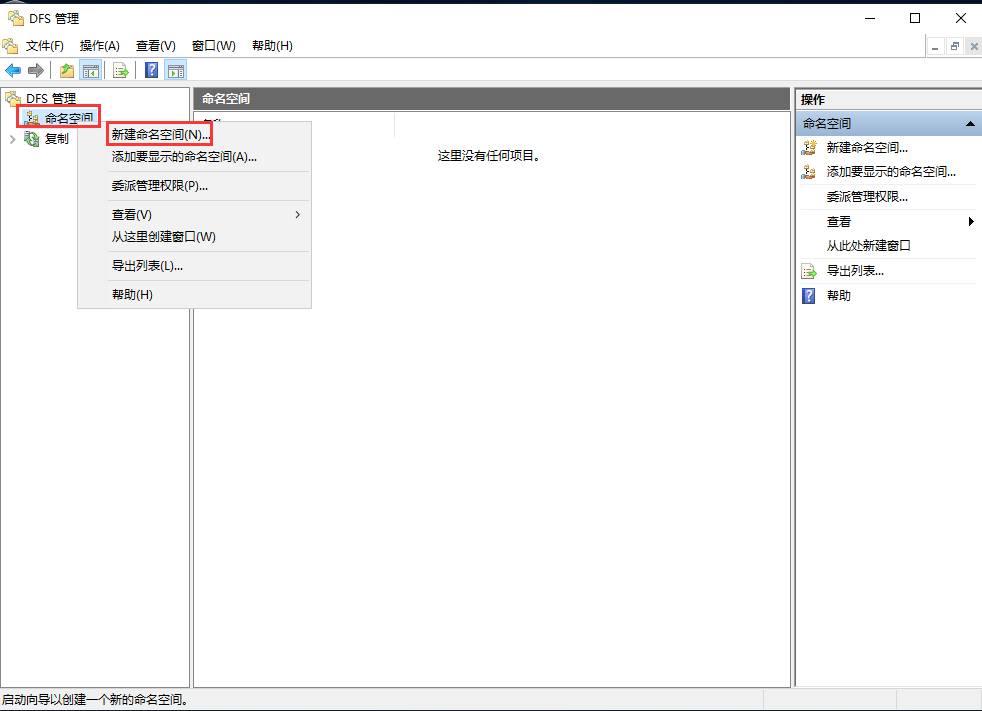Open the 窗口(W) menu
982x711 pixels.
[x=214, y=46]
